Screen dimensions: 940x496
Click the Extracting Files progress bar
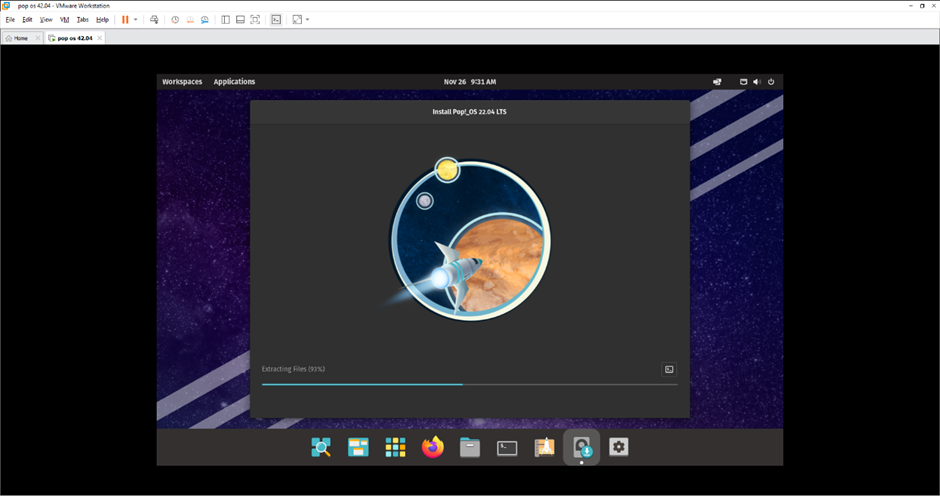469,384
